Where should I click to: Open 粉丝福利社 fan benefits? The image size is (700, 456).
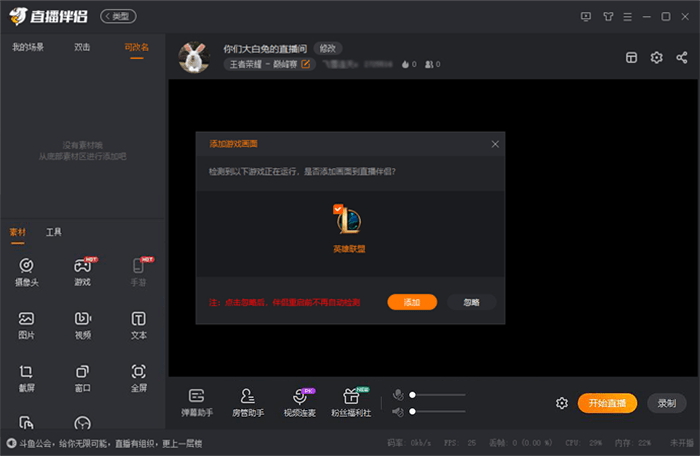click(x=350, y=403)
